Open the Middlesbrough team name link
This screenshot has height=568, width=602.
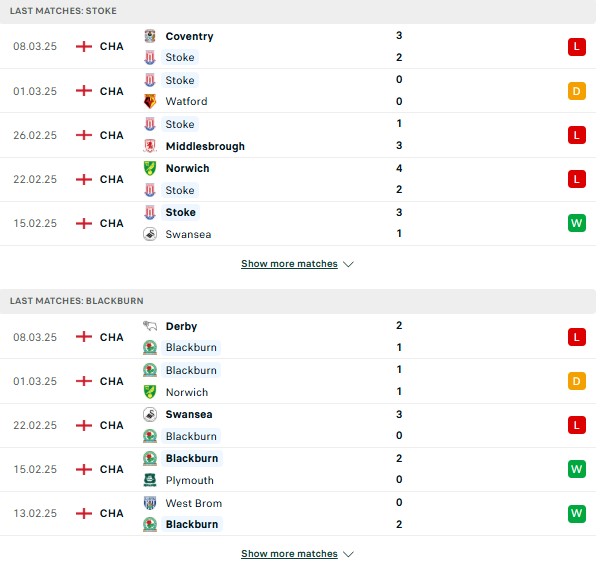click(205, 146)
